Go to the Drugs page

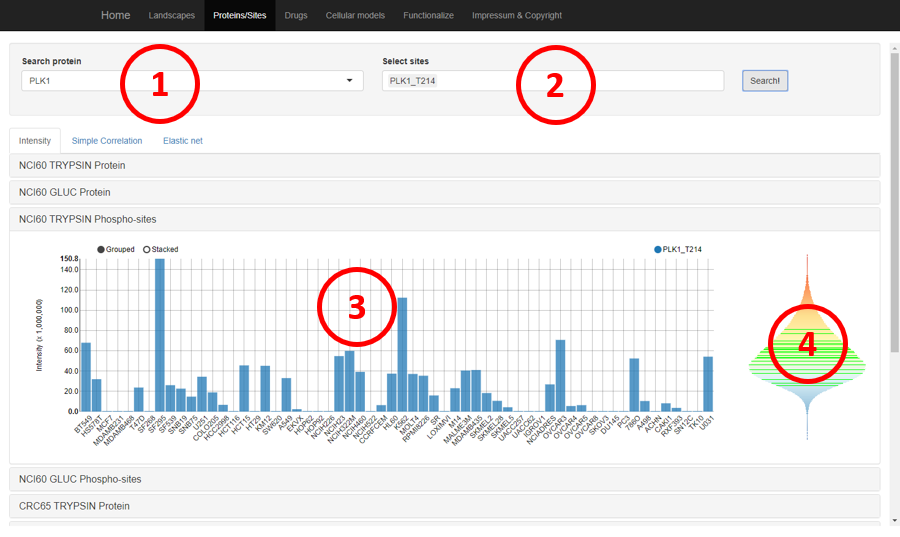pyautogui.click(x=296, y=15)
